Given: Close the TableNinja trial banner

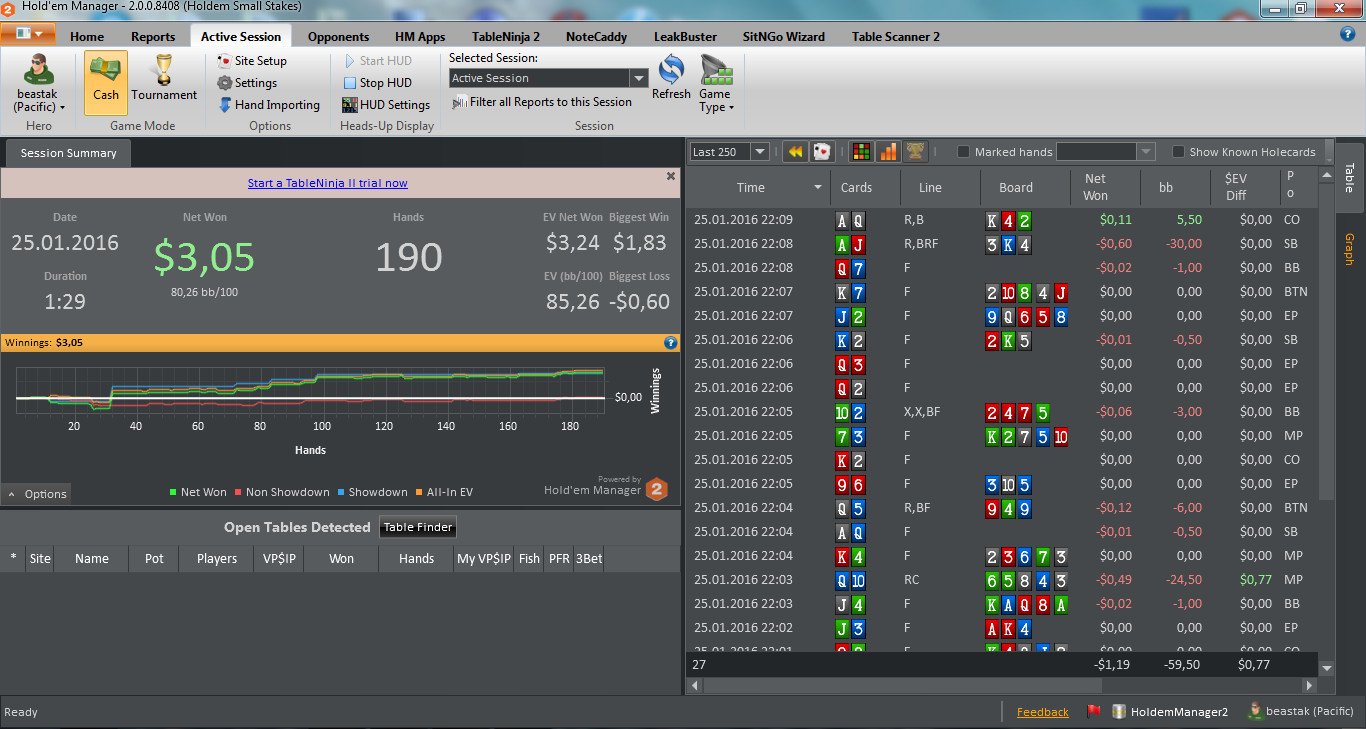Looking at the screenshot, I should [x=671, y=176].
